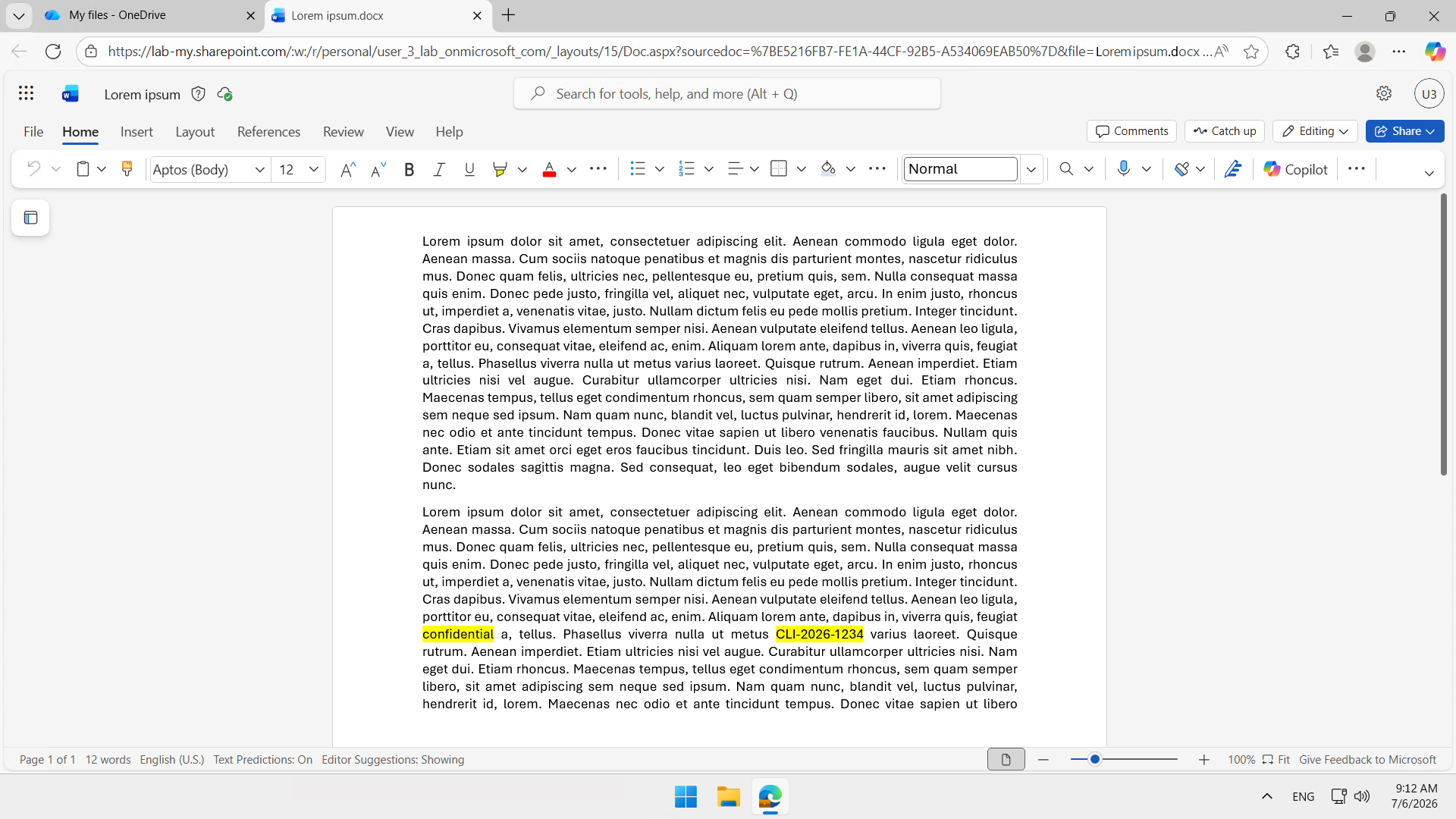The width and height of the screenshot is (1456, 819).
Task: Open the Find magnifier icon
Action: (x=1066, y=169)
